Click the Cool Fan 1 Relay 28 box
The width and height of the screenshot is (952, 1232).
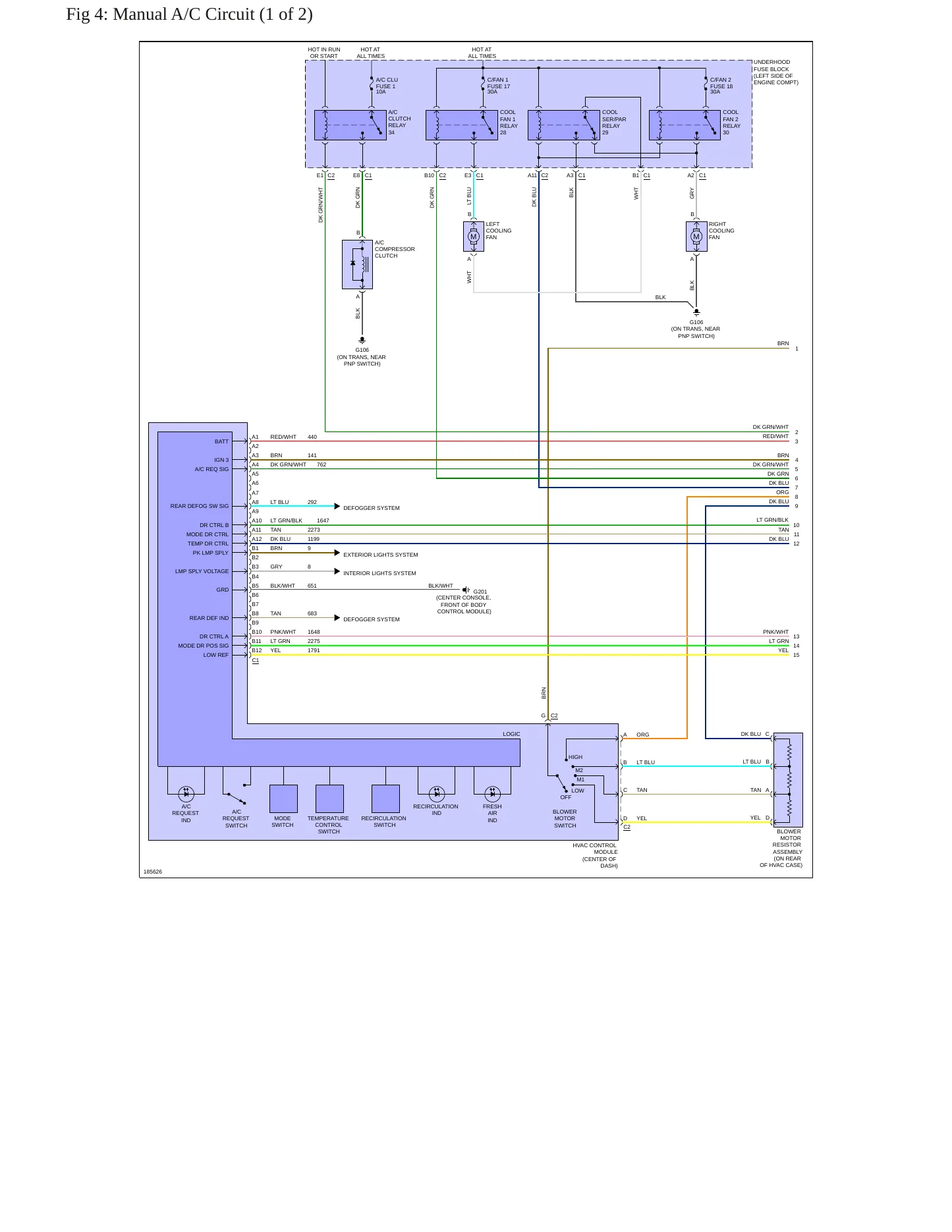pyautogui.click(x=461, y=125)
